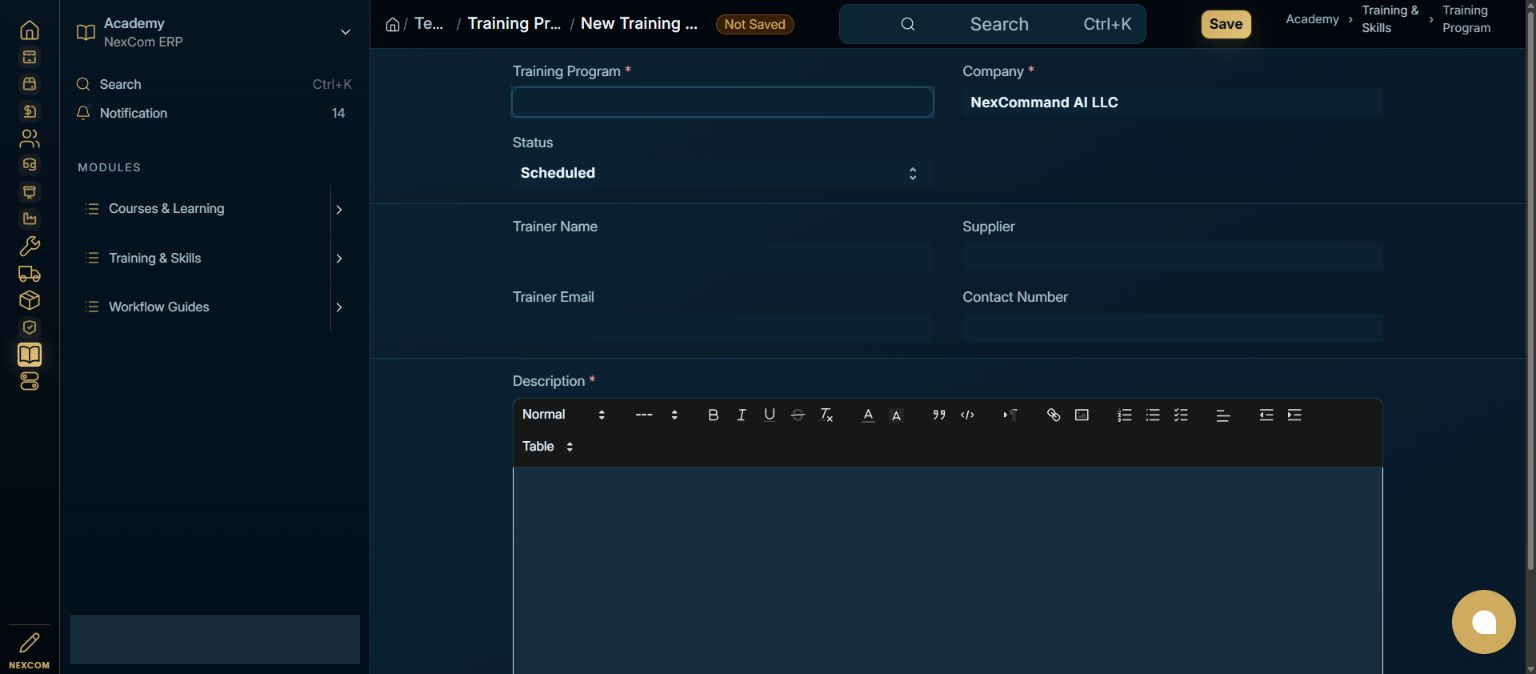Click the Trainer Email field
This screenshot has width=1536, height=674.
tap(722, 328)
